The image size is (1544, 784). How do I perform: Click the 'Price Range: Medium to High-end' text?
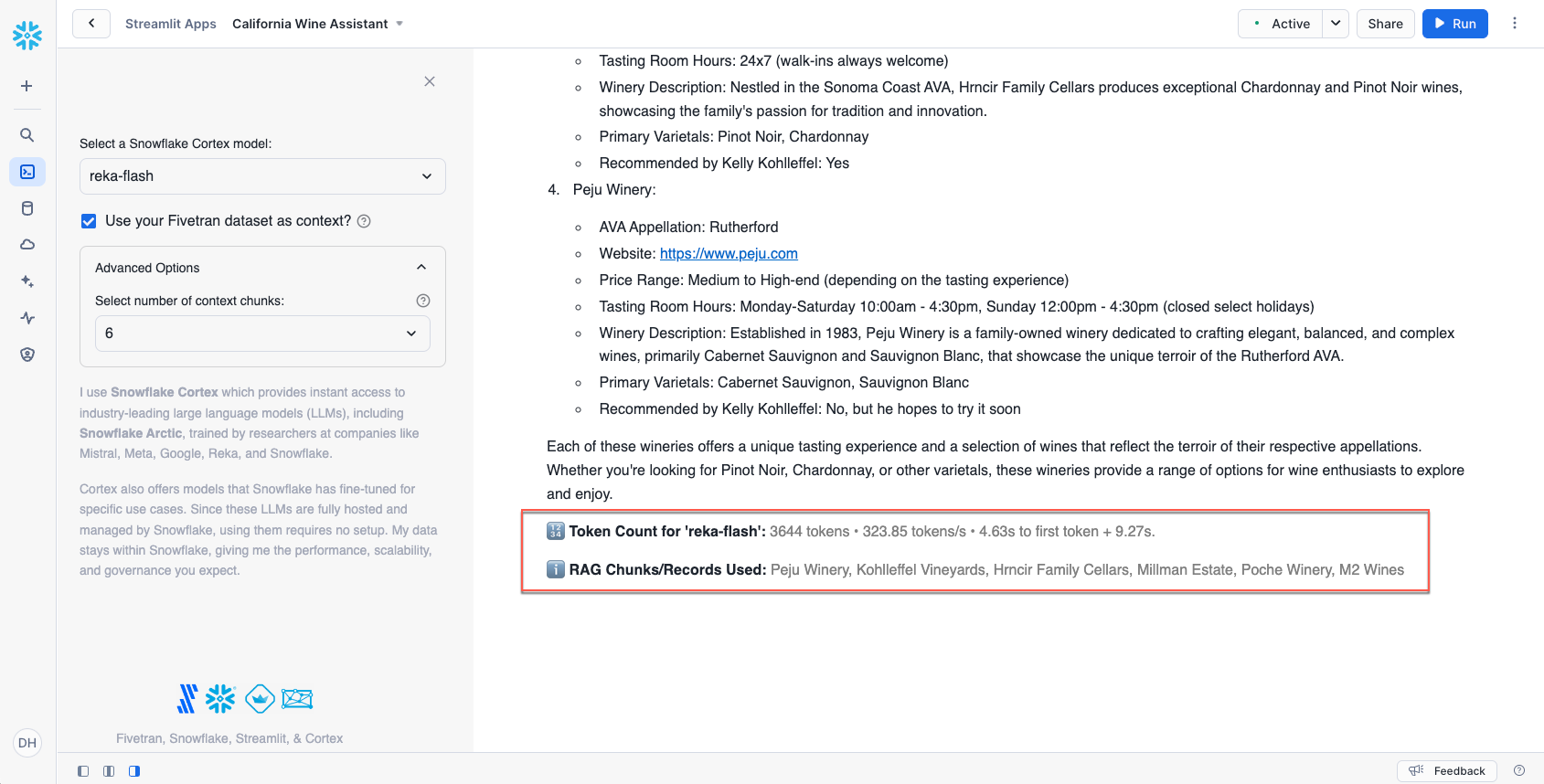834,281
